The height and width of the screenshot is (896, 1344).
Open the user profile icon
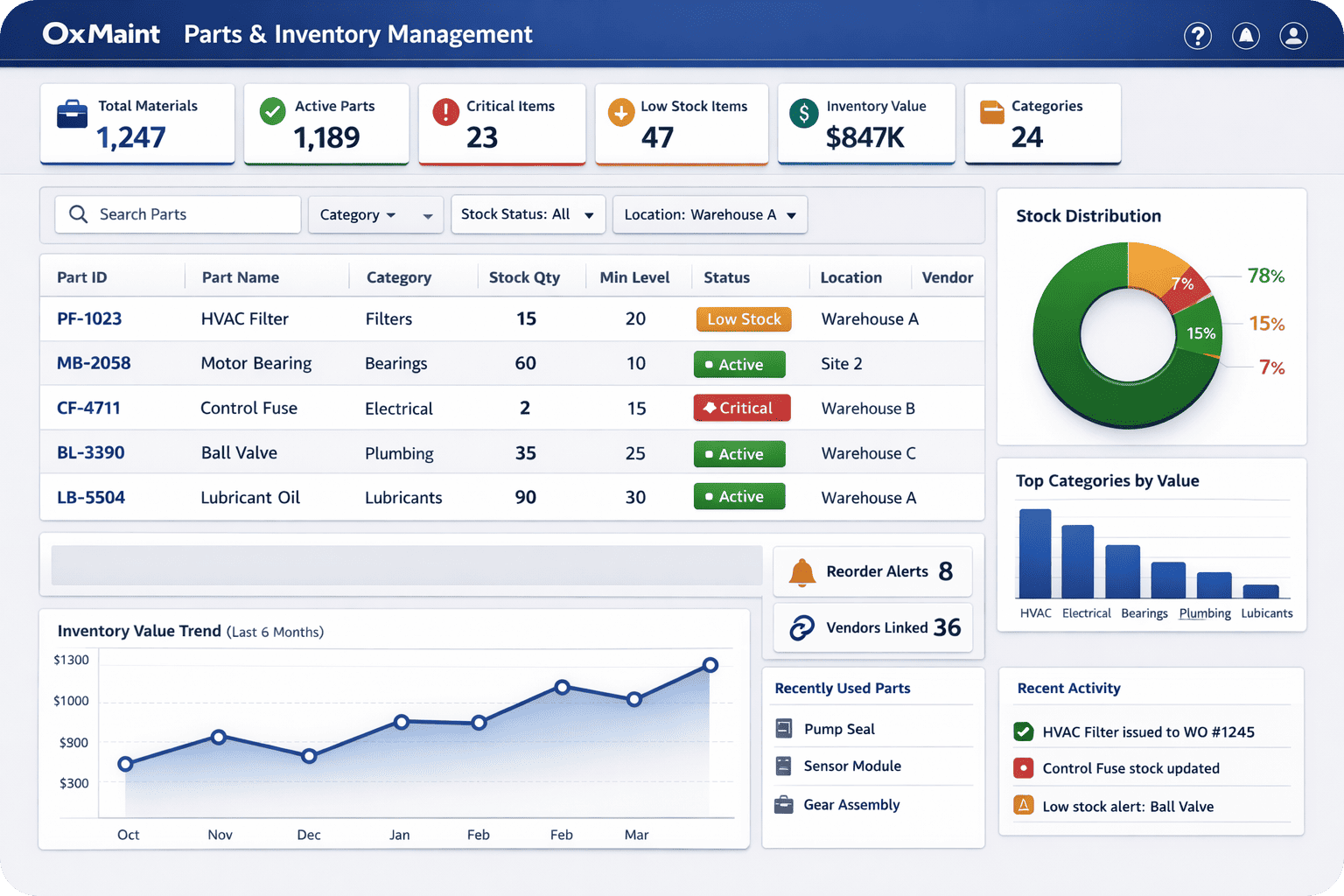pos(1293,36)
